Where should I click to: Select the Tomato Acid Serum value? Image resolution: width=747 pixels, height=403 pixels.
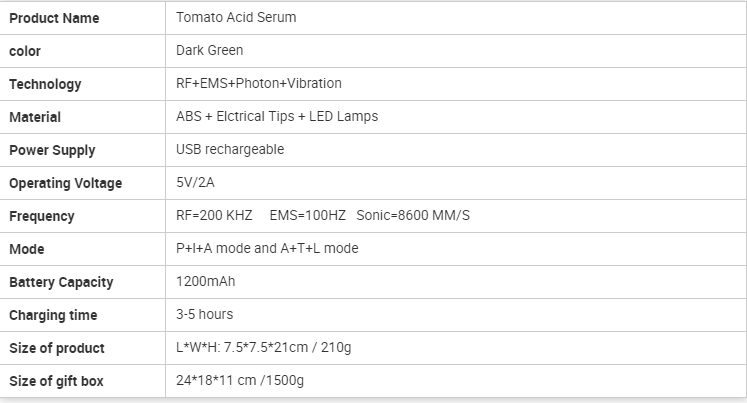pyautogui.click(x=236, y=17)
